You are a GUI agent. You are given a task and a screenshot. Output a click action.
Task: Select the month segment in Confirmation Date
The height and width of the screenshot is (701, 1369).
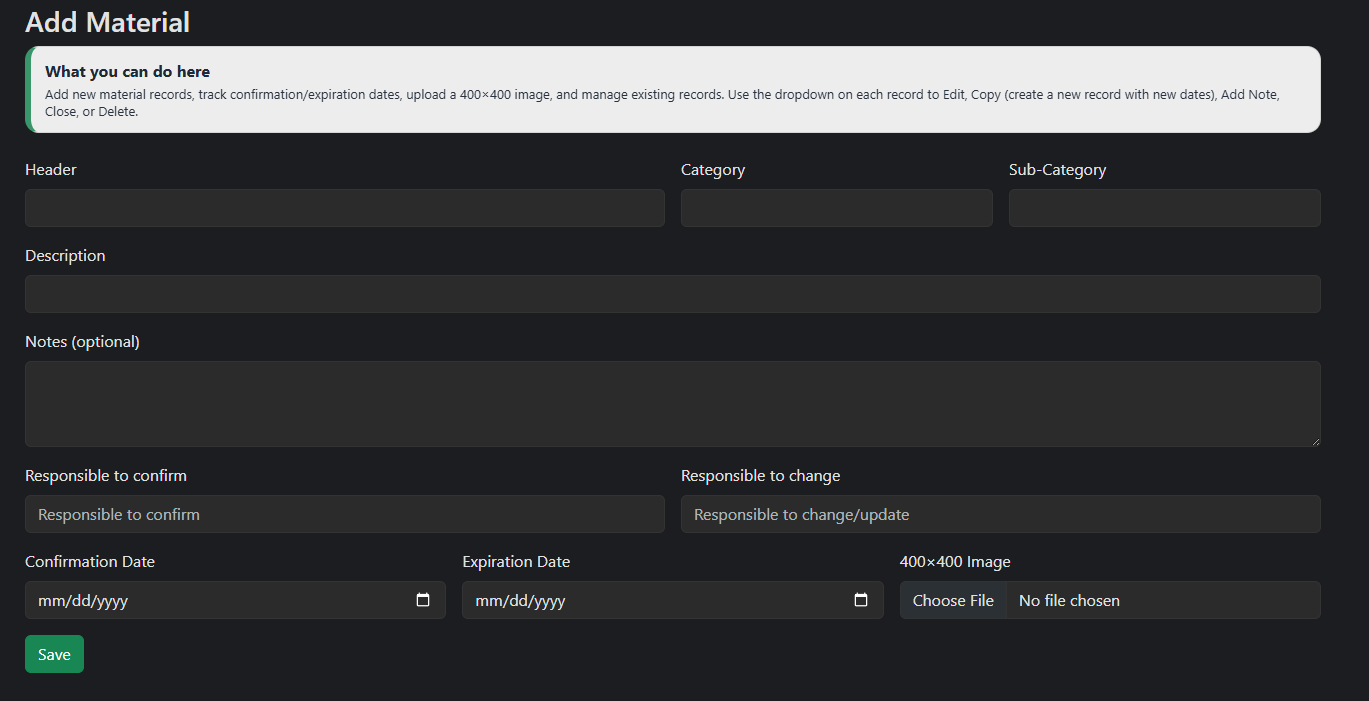pyautogui.click(x=50, y=601)
